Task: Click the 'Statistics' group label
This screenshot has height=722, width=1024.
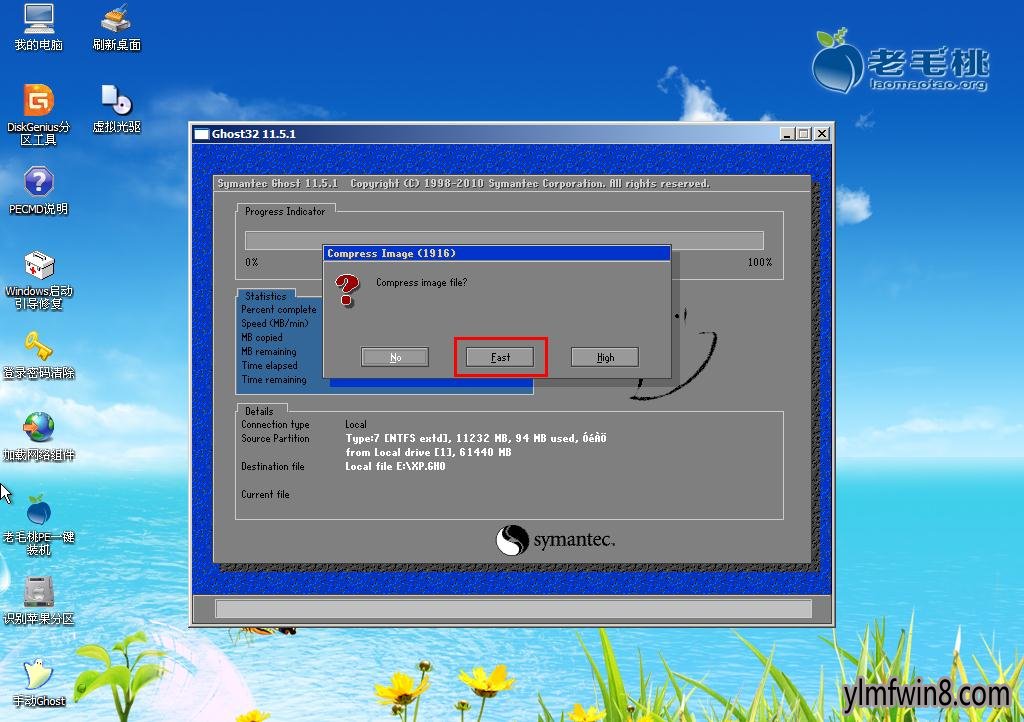Action: [266, 296]
